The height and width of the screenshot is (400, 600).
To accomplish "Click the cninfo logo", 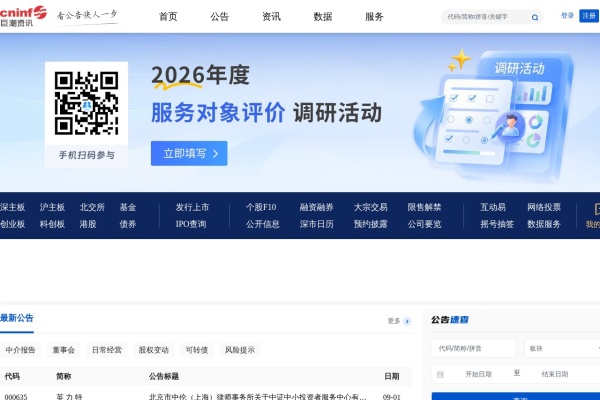I will (x=23, y=16).
